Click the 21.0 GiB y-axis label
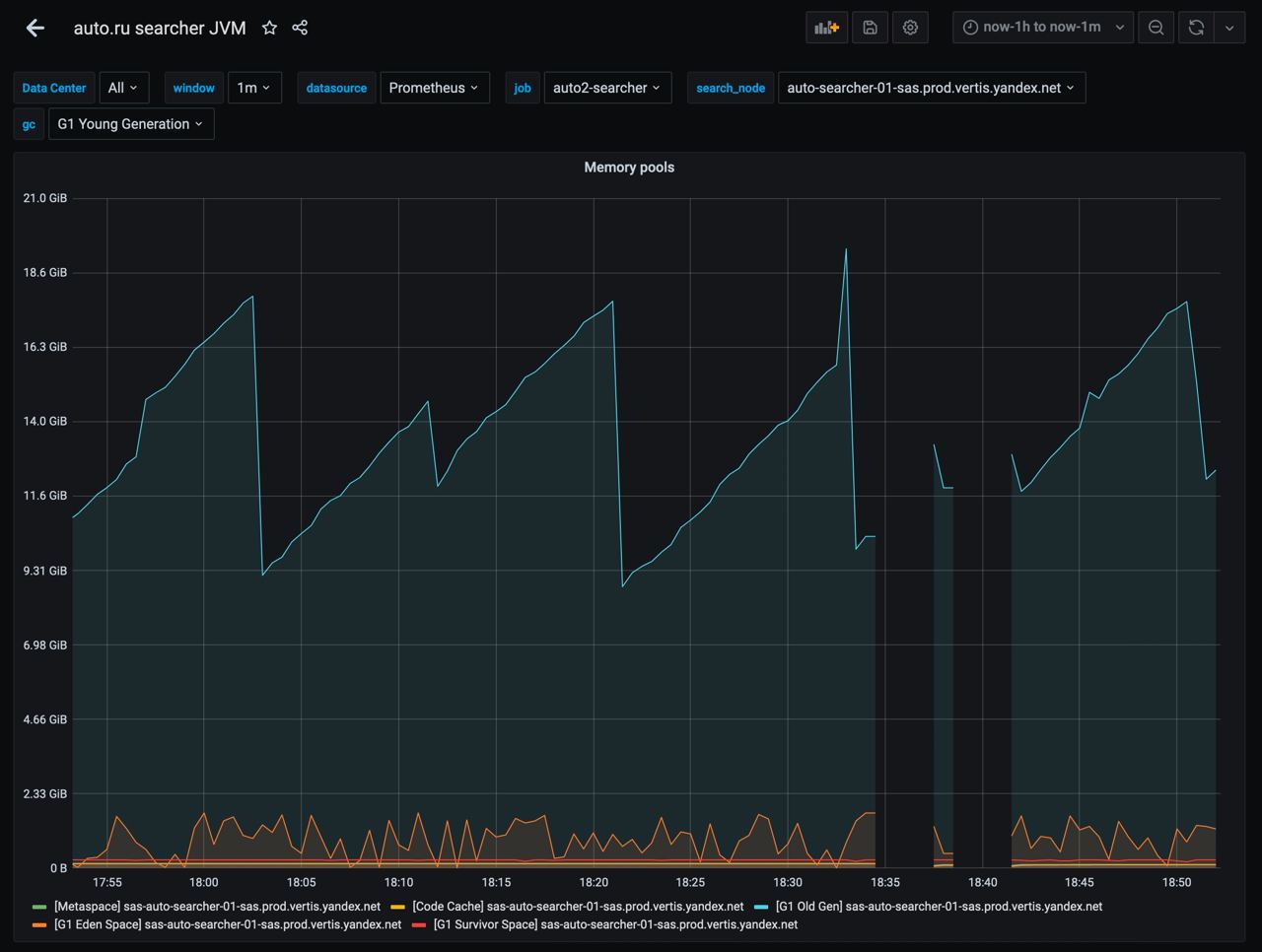This screenshot has height=952, width=1262. (45, 198)
